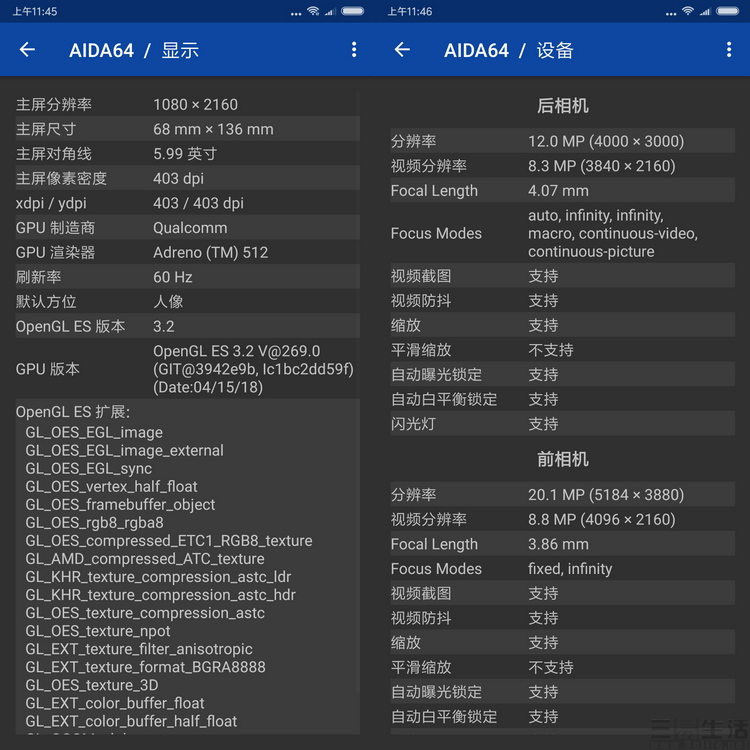Select front camera 20.1 MP (5184 × 3880)
Viewport: 750px width, 750px height.
coord(606,495)
